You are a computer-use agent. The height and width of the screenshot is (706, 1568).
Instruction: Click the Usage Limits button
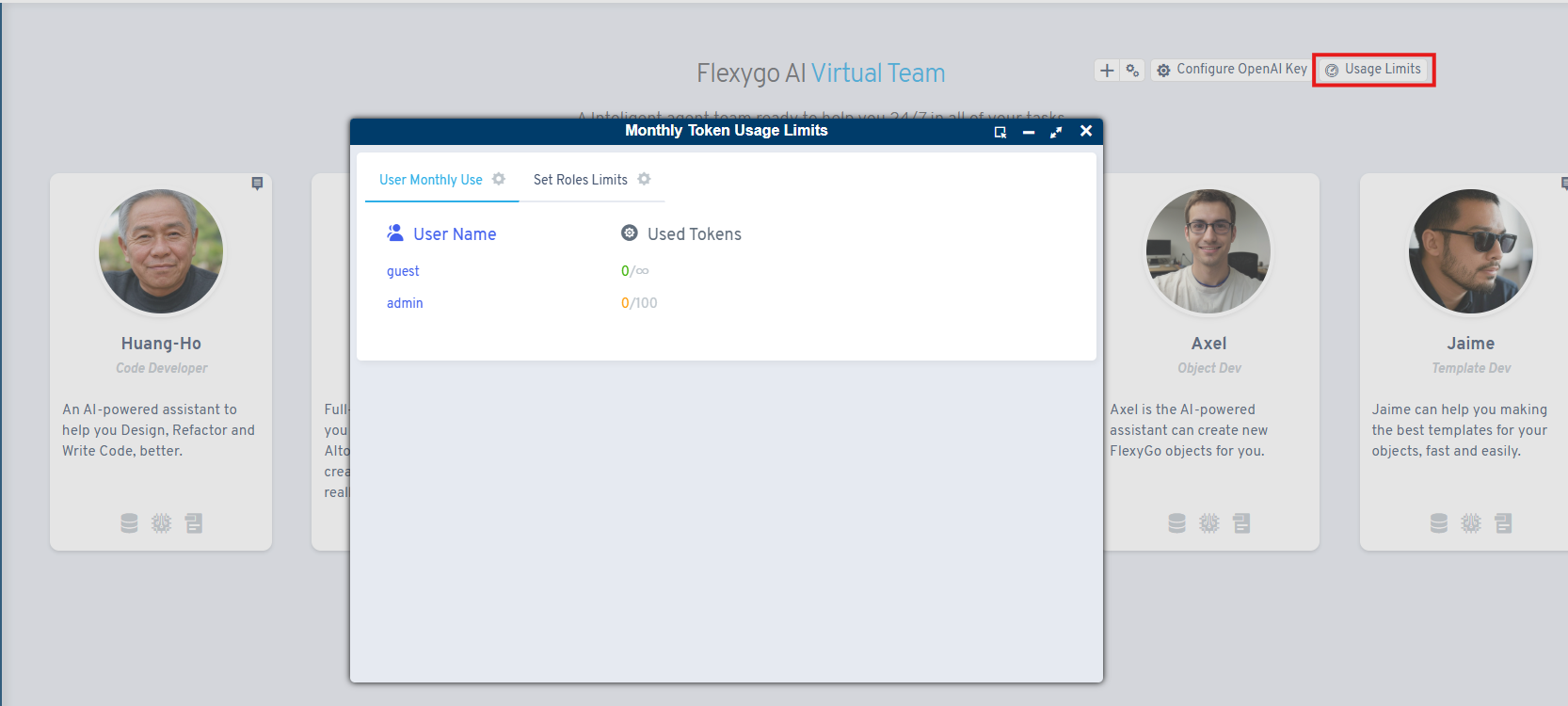[x=1373, y=70]
